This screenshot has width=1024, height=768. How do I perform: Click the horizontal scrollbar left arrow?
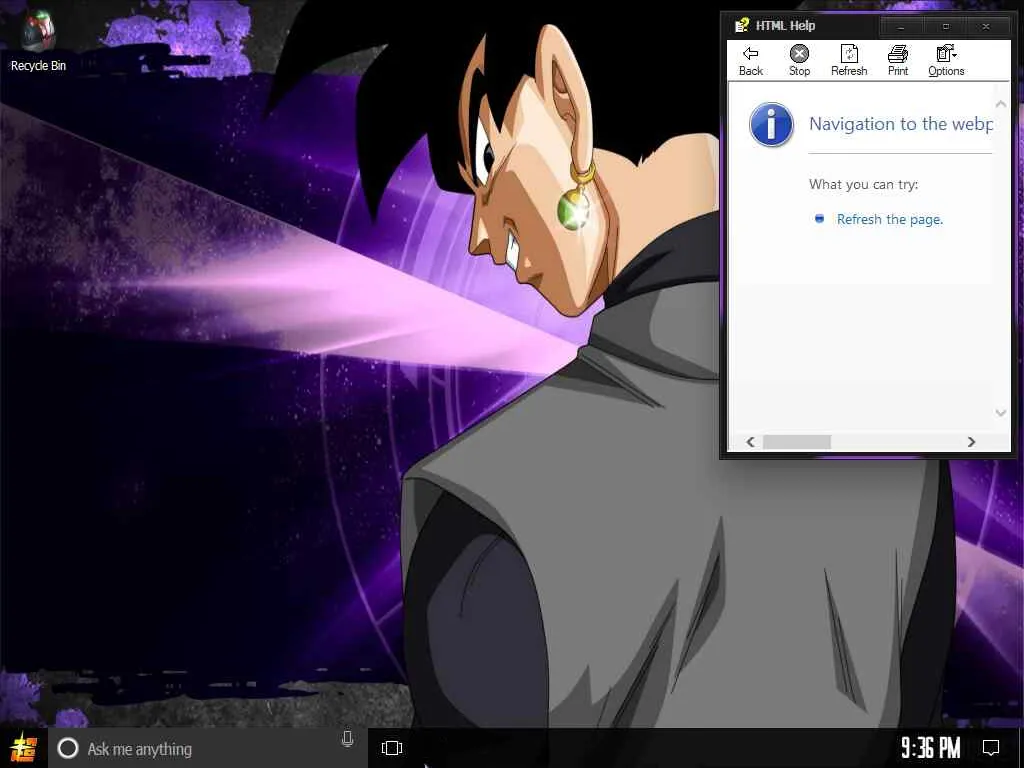coord(750,442)
